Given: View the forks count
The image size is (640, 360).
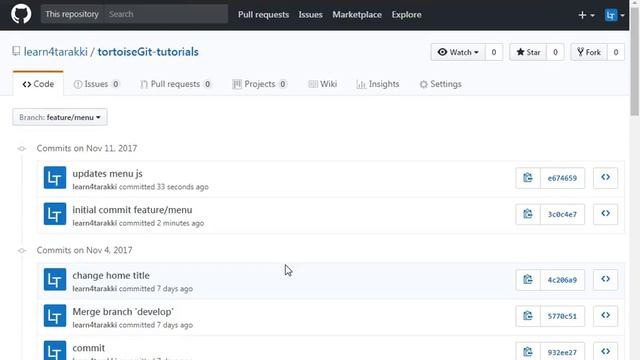Looking at the screenshot, I should point(616,52).
